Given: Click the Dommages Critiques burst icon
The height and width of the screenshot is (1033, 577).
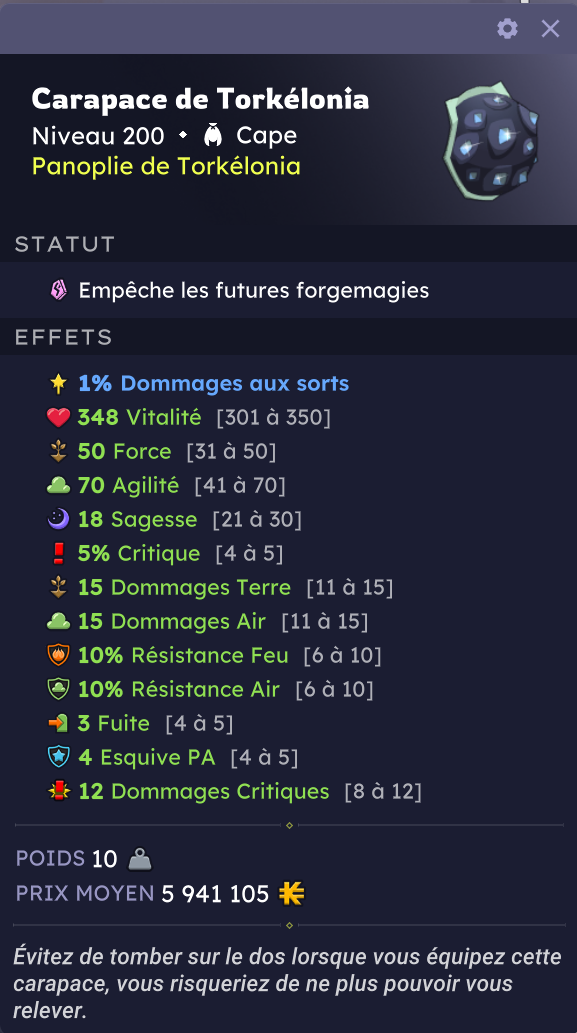Looking at the screenshot, I should tap(59, 791).
